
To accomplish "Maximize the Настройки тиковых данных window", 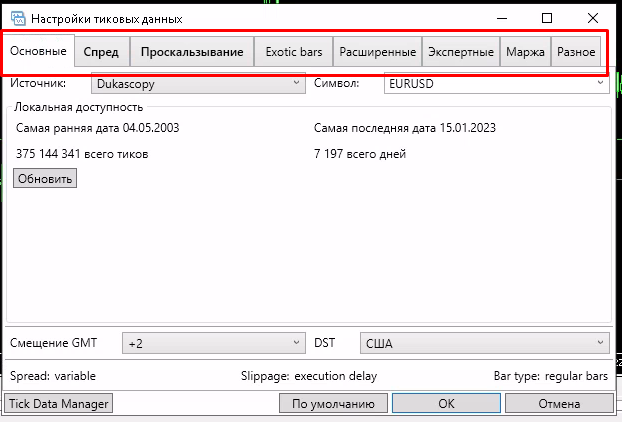I will [x=547, y=18].
